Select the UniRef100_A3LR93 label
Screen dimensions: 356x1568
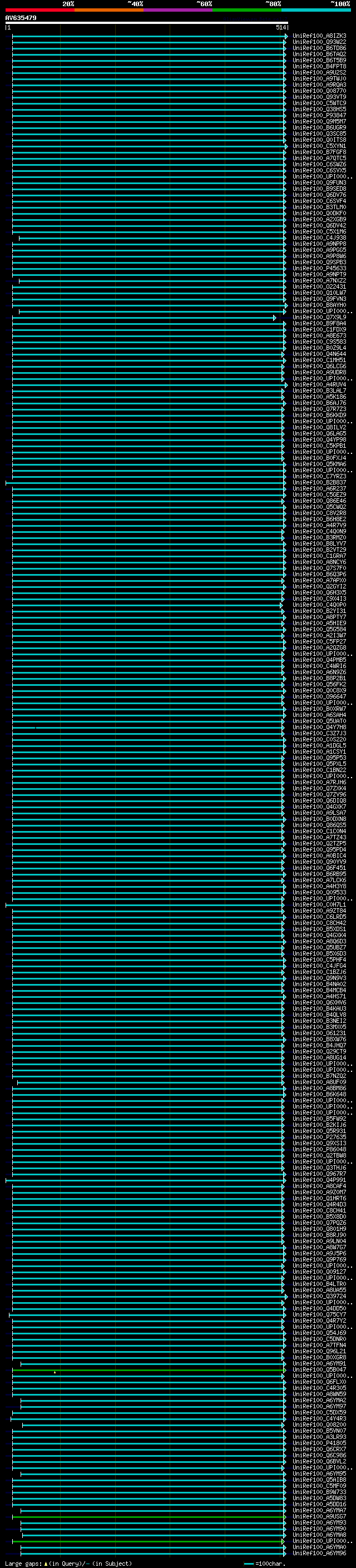[319, 1437]
